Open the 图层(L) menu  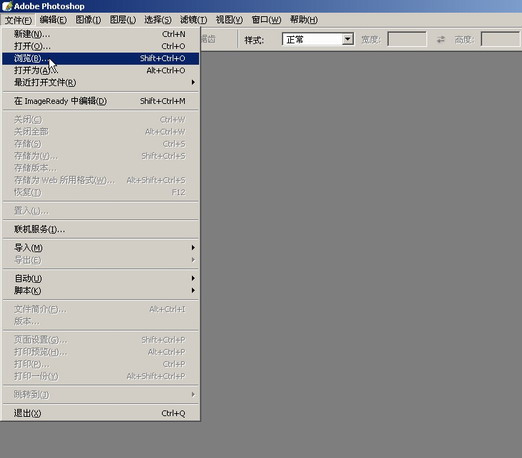(x=123, y=20)
